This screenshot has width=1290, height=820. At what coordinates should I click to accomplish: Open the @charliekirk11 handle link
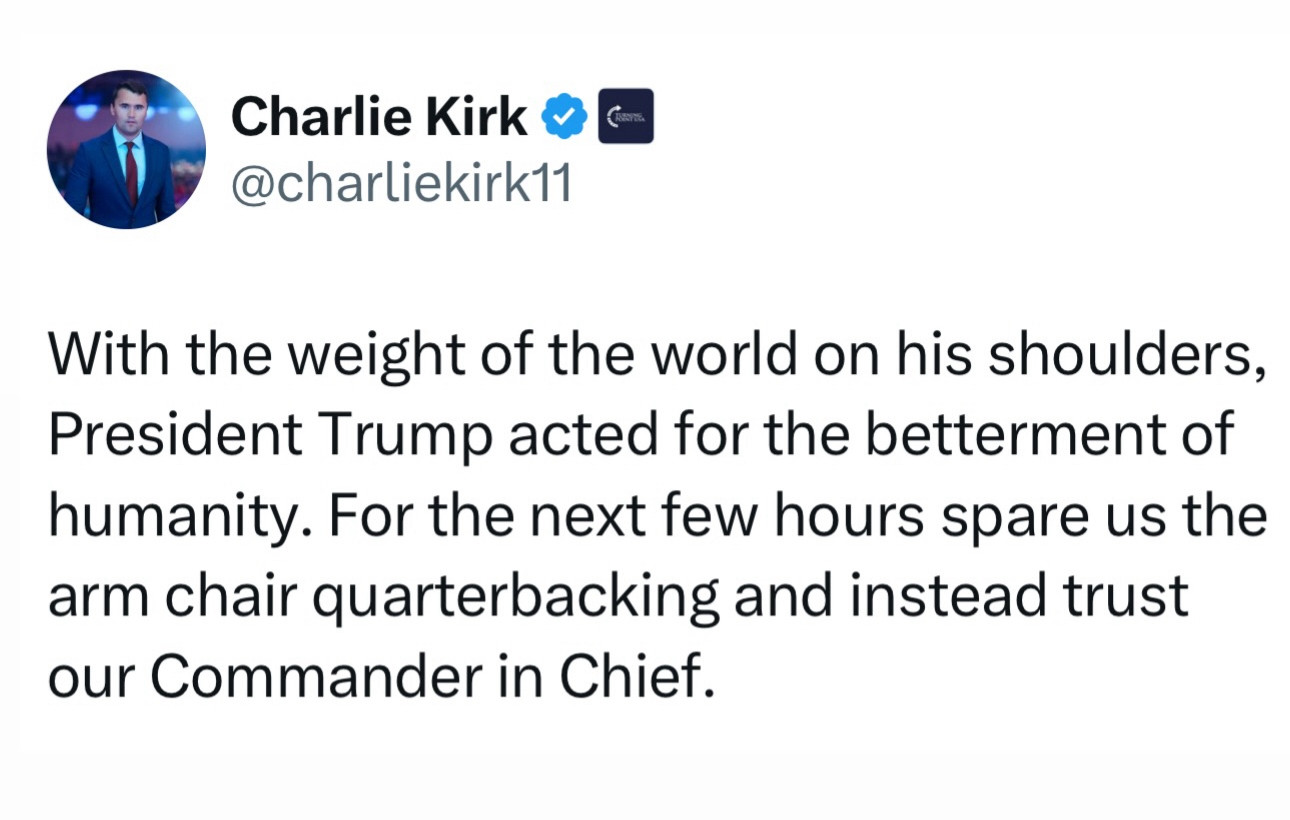click(401, 183)
